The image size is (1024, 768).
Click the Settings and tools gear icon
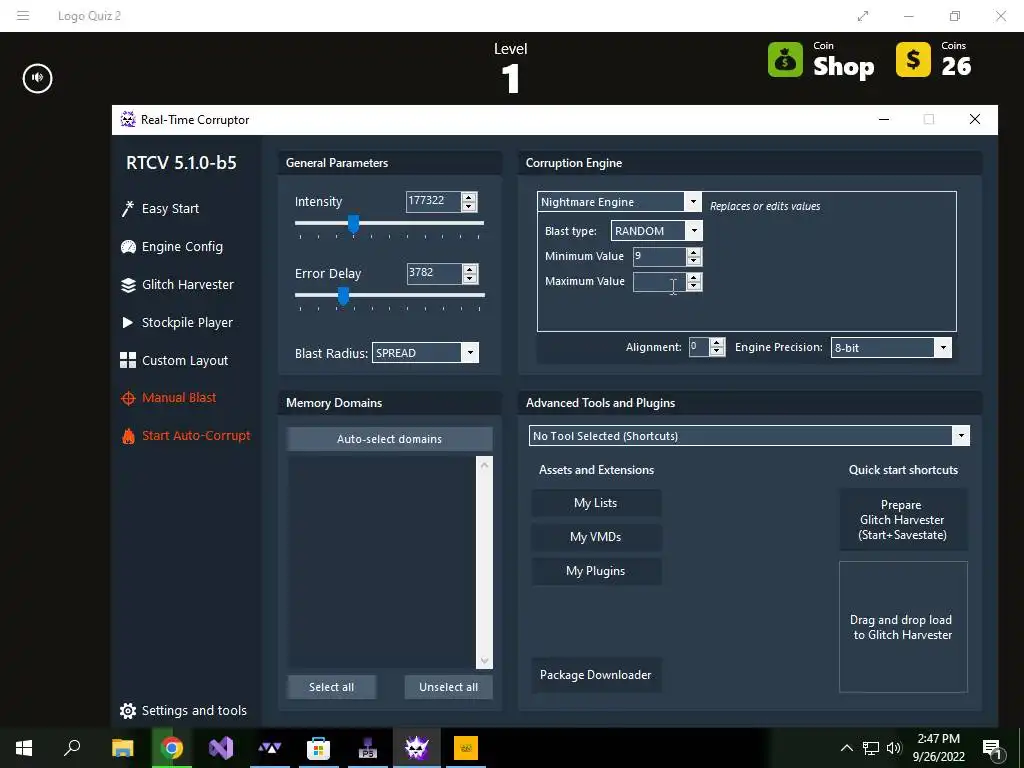pyautogui.click(x=128, y=711)
